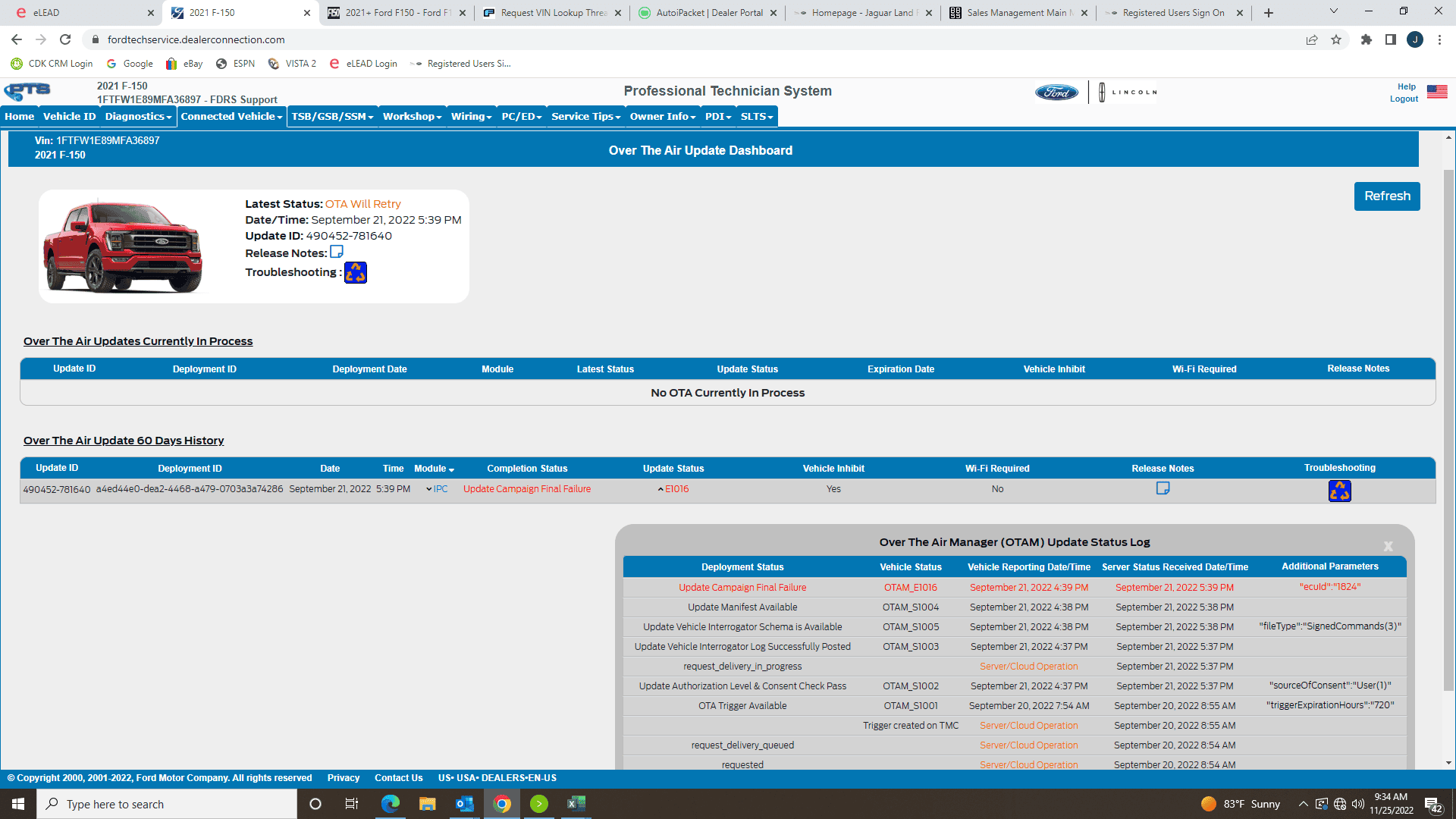
Task: Bookmark this page with star icon
Action: point(1336,39)
